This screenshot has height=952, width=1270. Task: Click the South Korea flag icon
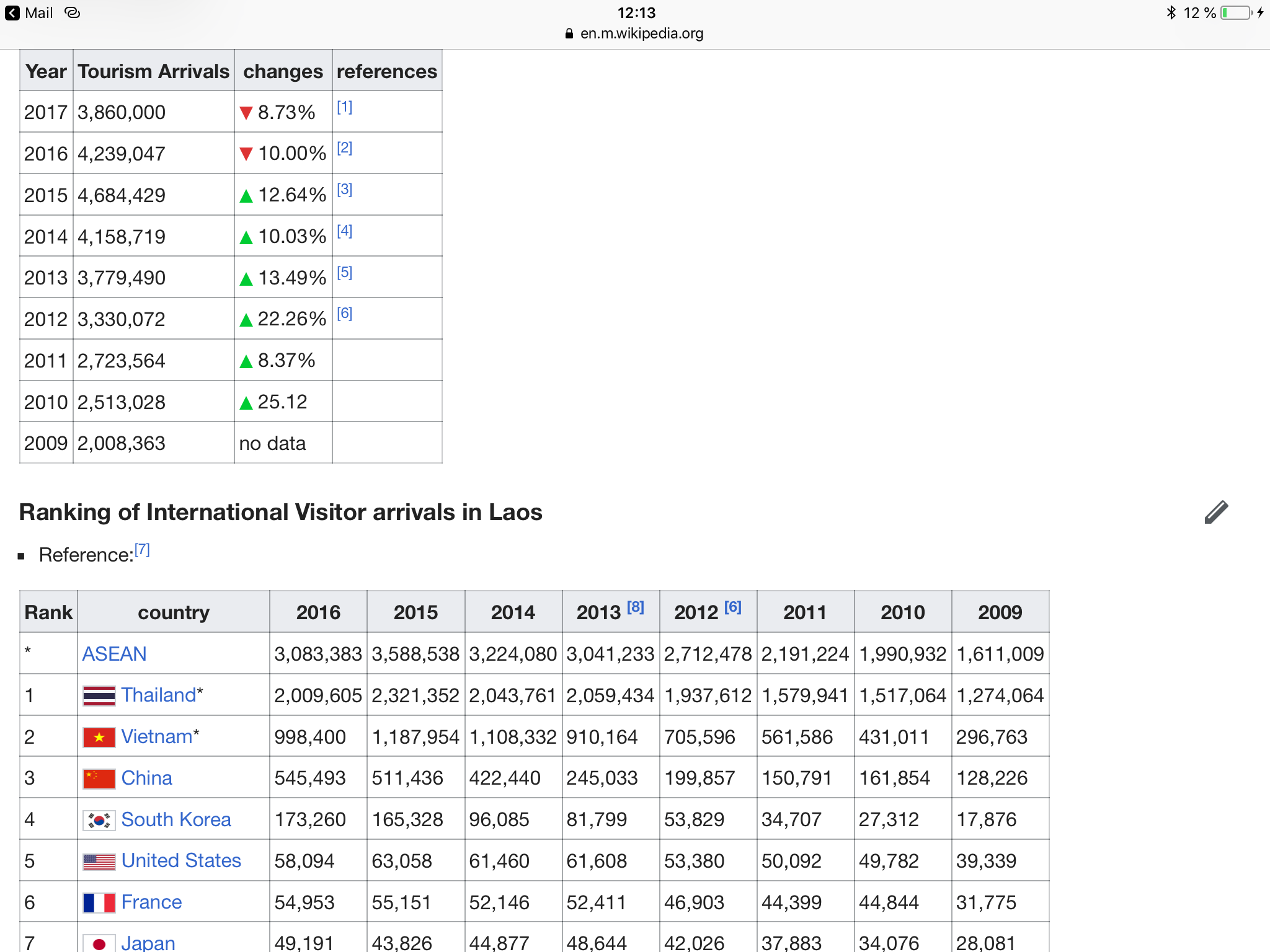(x=99, y=820)
